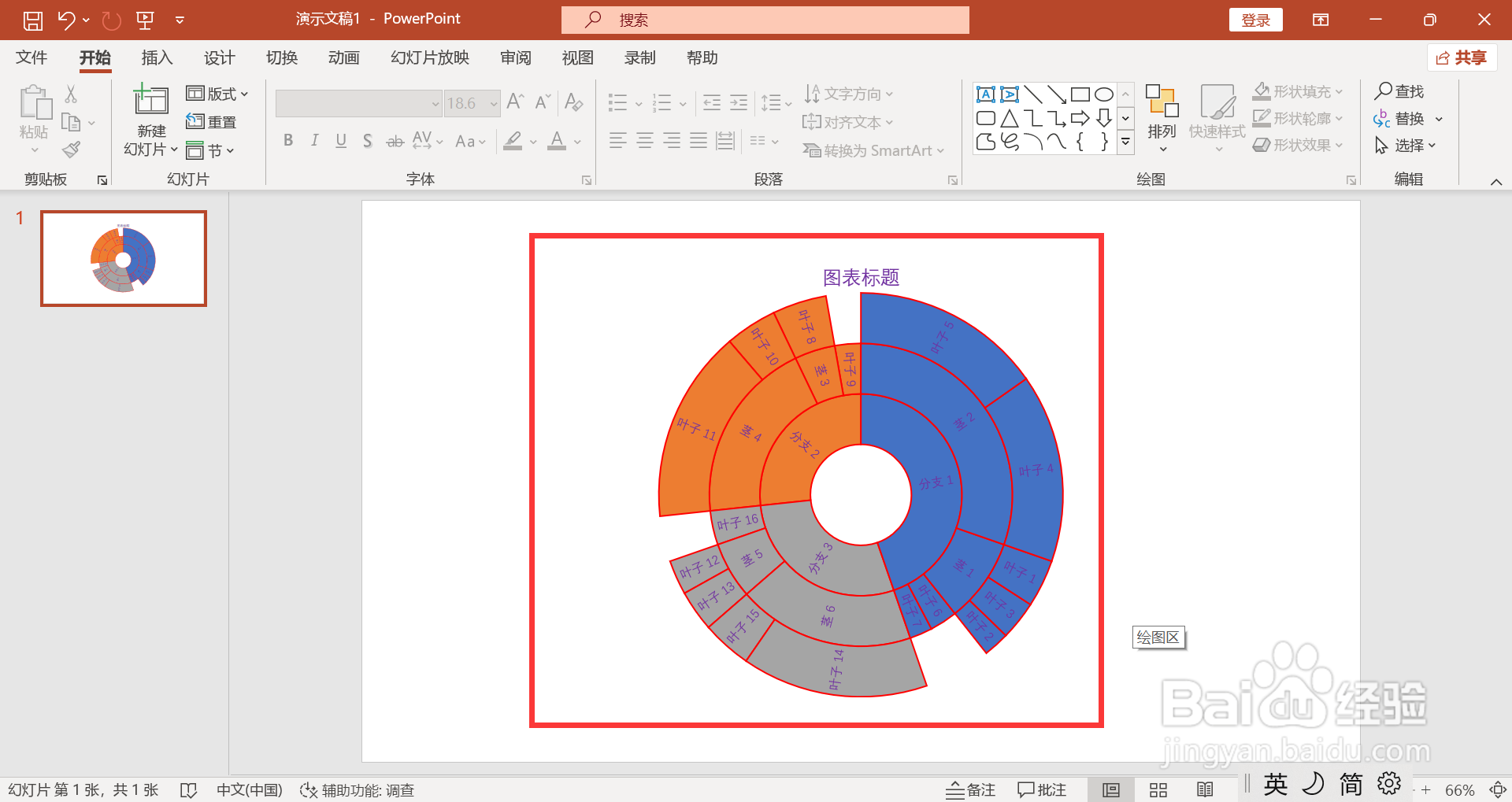Click the Save icon in title bar

pos(33,20)
